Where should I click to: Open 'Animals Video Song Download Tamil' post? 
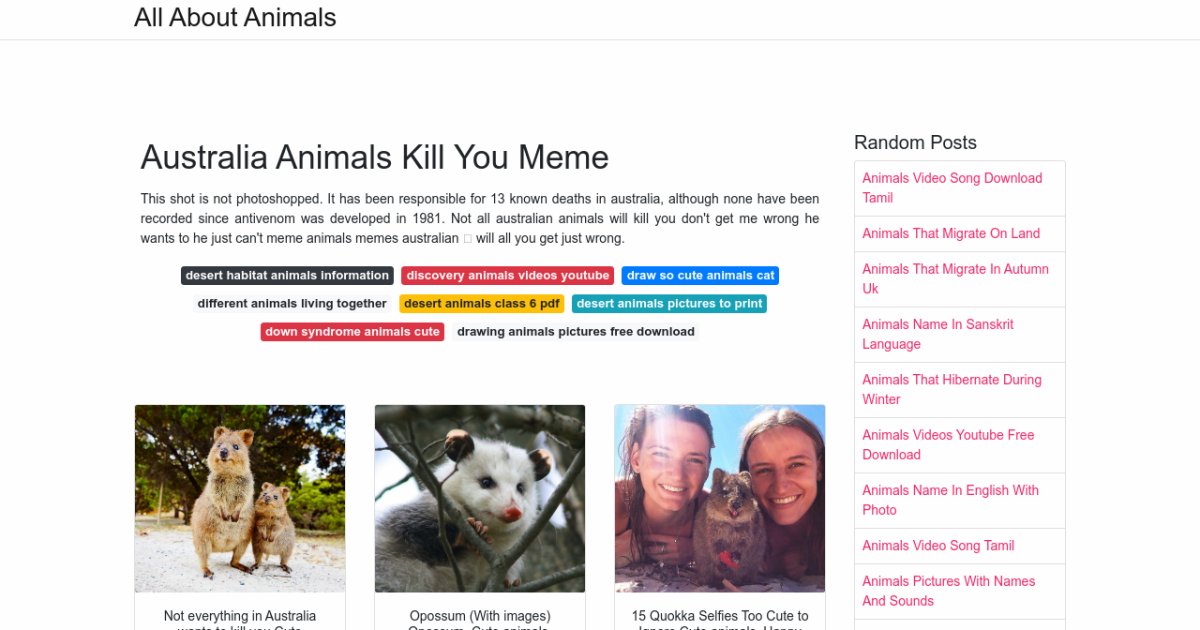click(952, 188)
